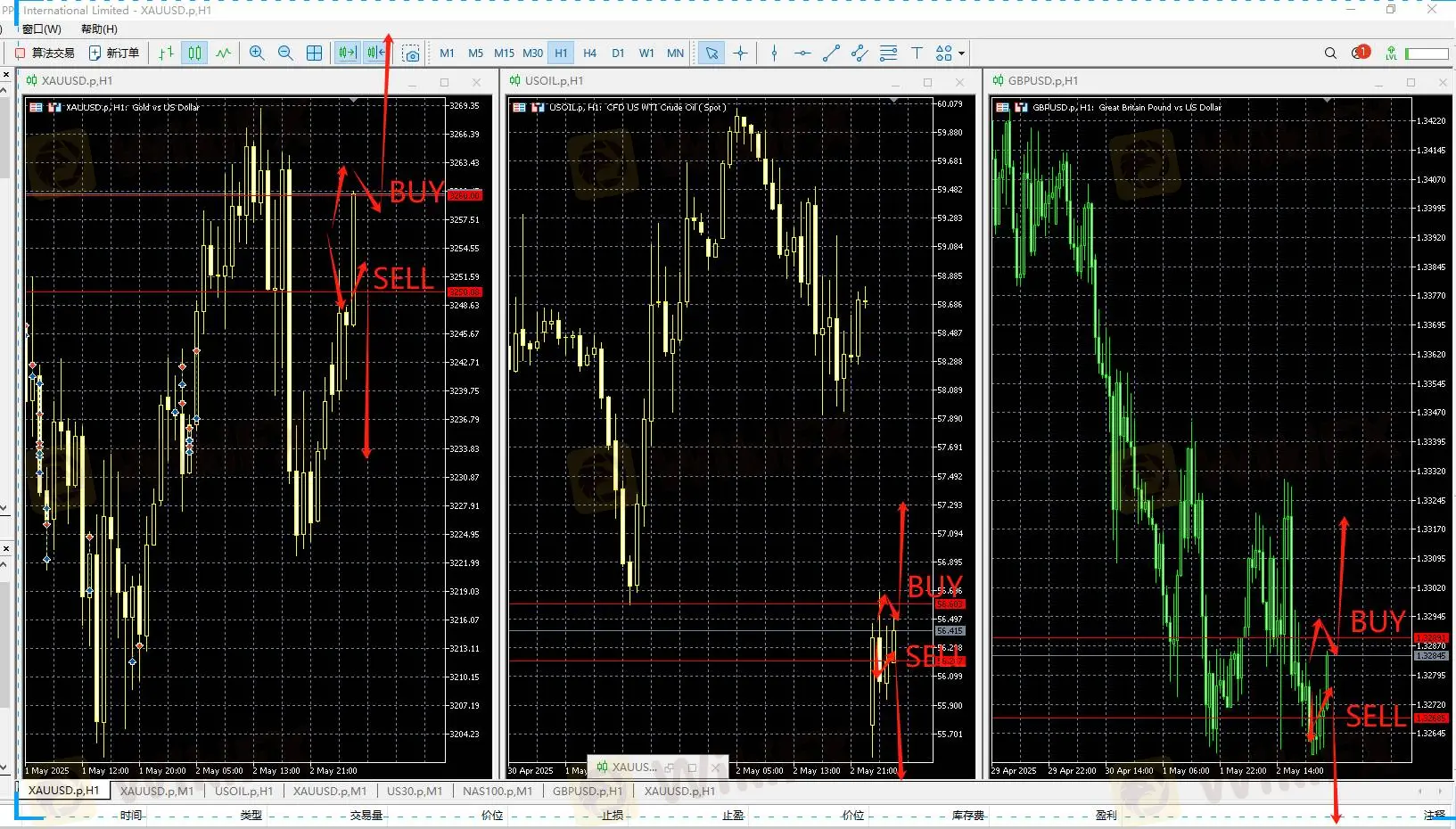
Task: Select the M15 timeframe
Action: (504, 53)
